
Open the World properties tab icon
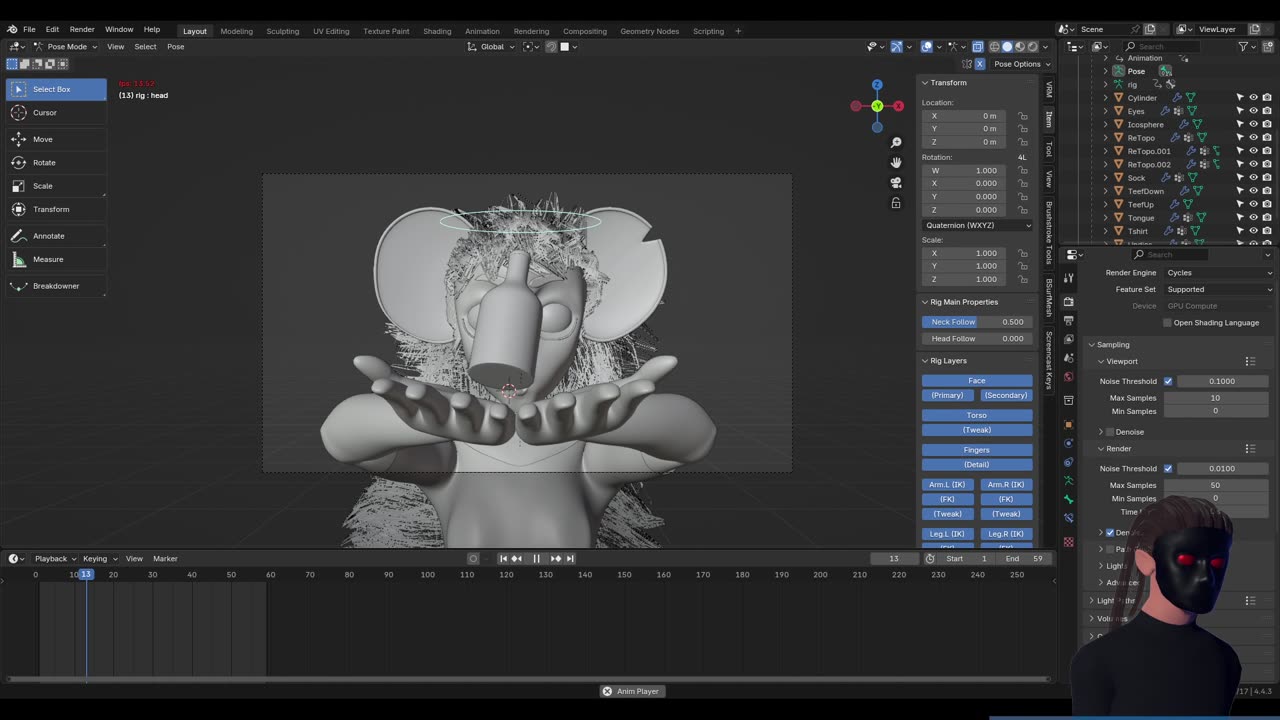(x=1069, y=377)
